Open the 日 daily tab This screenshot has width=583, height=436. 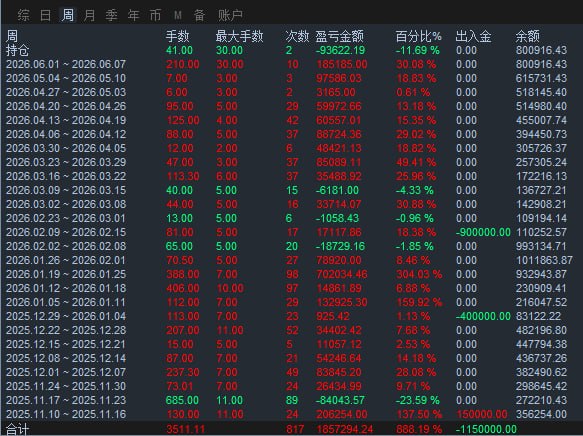click(x=45, y=15)
